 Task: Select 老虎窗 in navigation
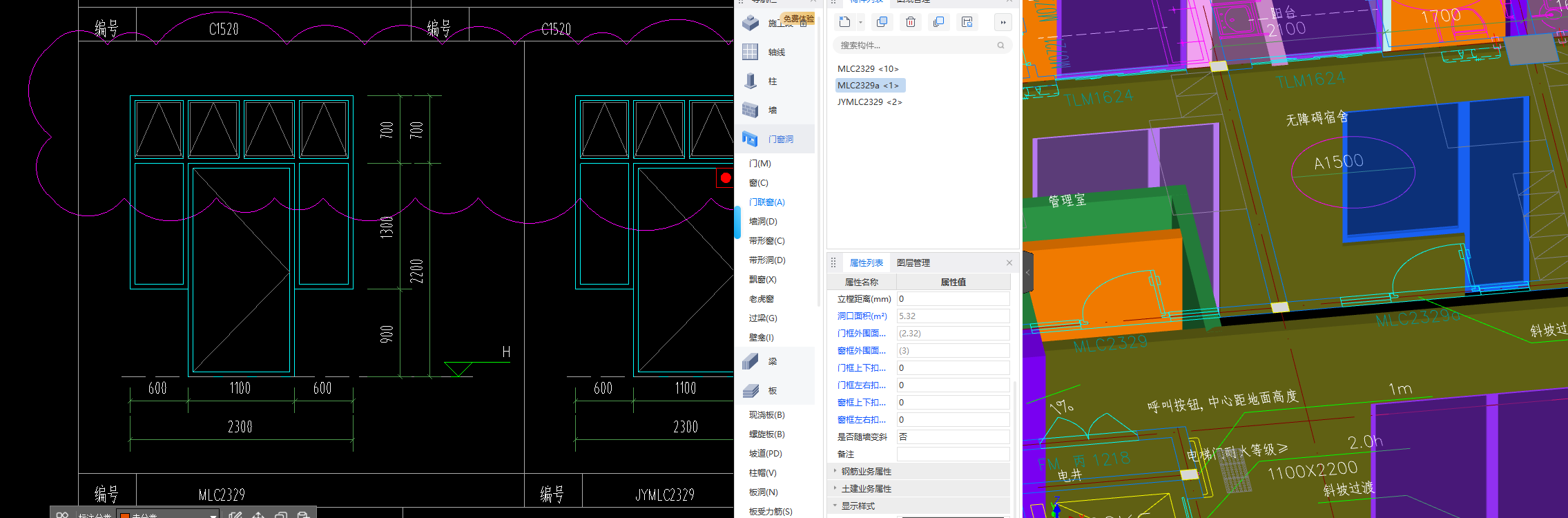(x=762, y=299)
